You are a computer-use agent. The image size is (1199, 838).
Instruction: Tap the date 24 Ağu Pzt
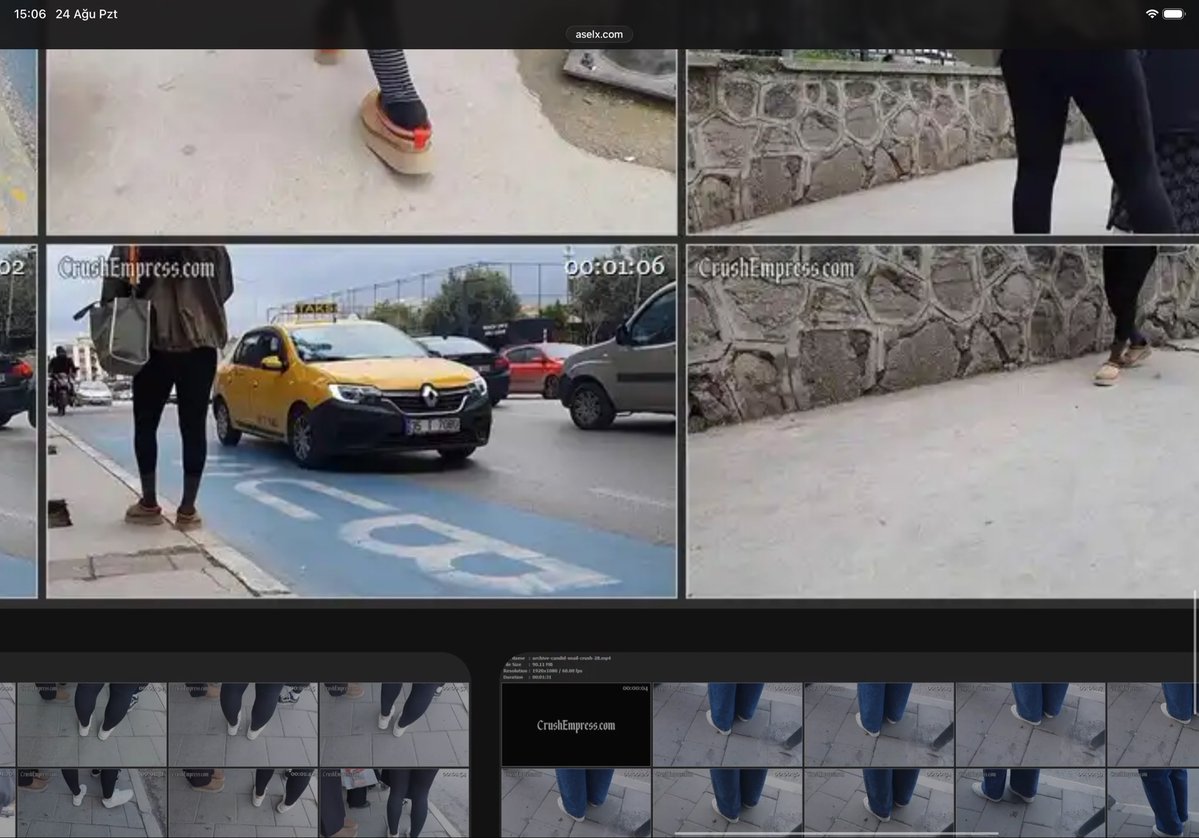point(86,14)
